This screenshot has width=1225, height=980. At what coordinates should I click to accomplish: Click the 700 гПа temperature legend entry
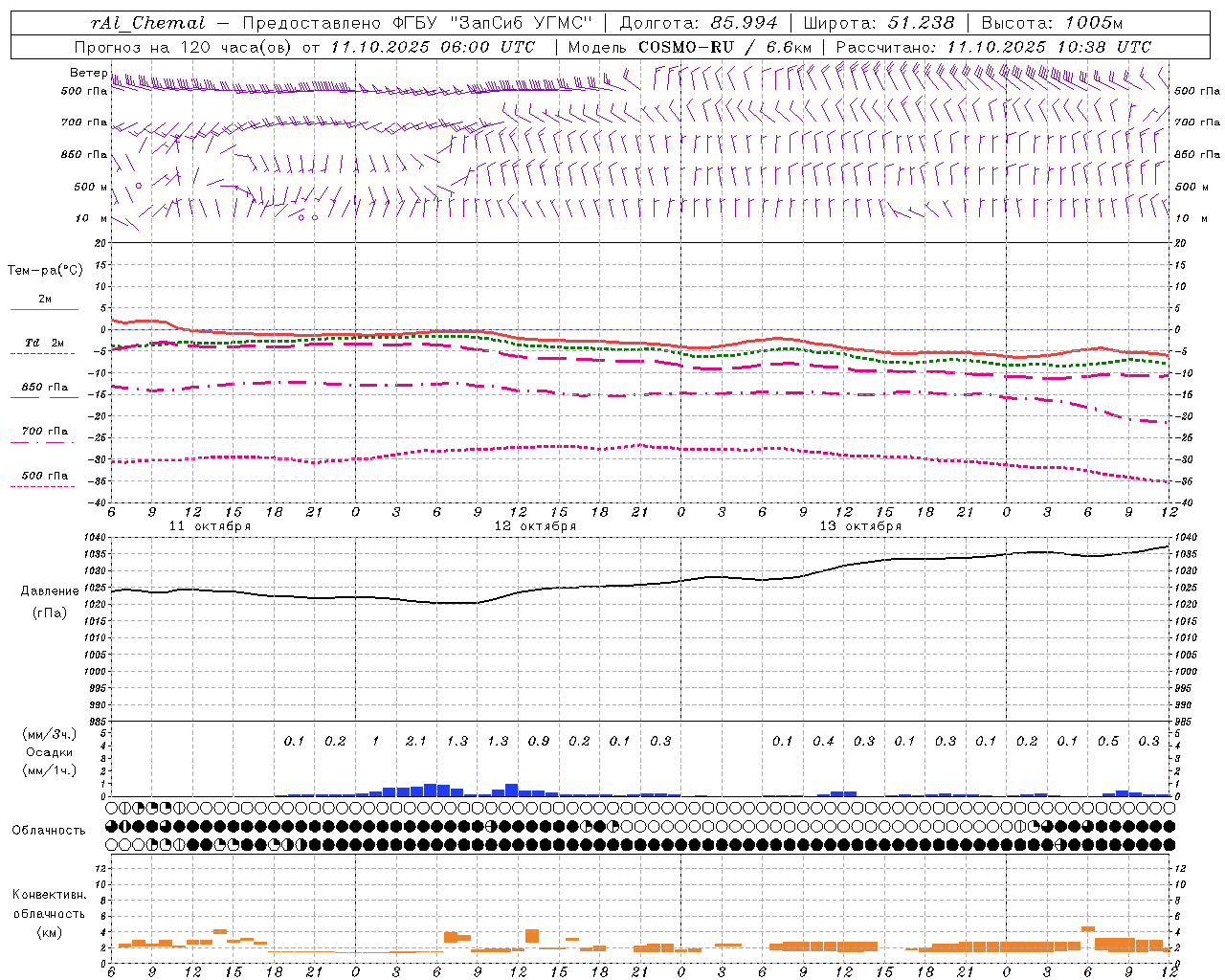coord(44,432)
